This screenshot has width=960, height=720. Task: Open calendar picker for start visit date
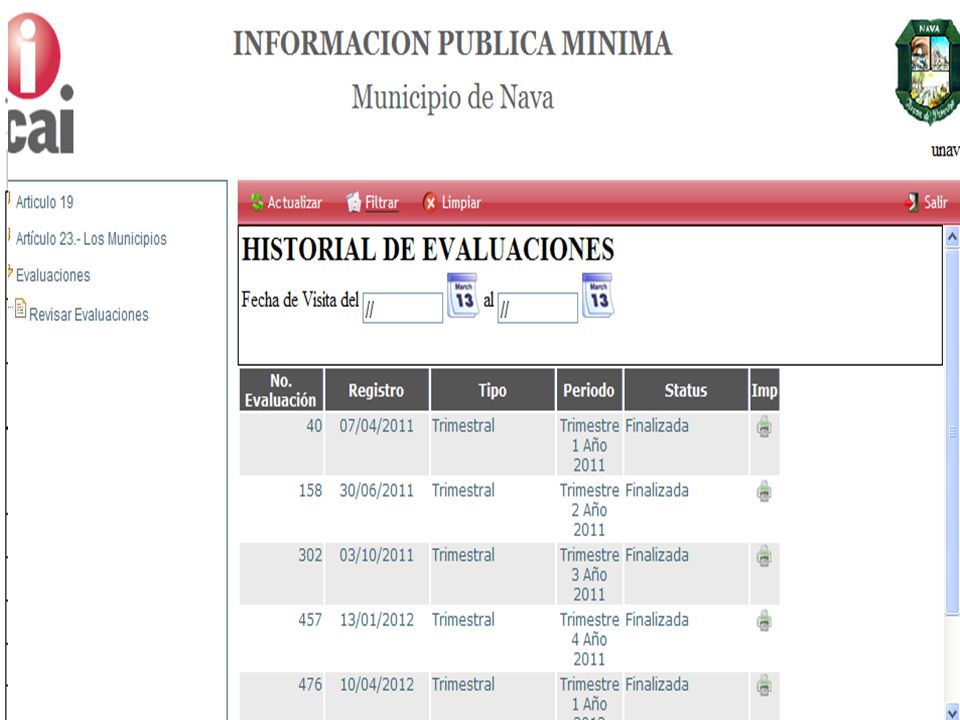click(463, 296)
